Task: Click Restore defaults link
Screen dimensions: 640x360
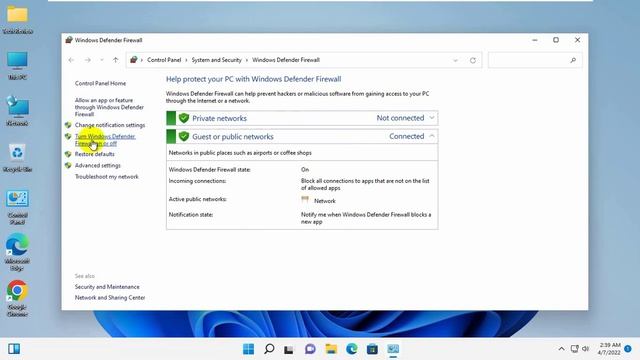Action: (94, 154)
